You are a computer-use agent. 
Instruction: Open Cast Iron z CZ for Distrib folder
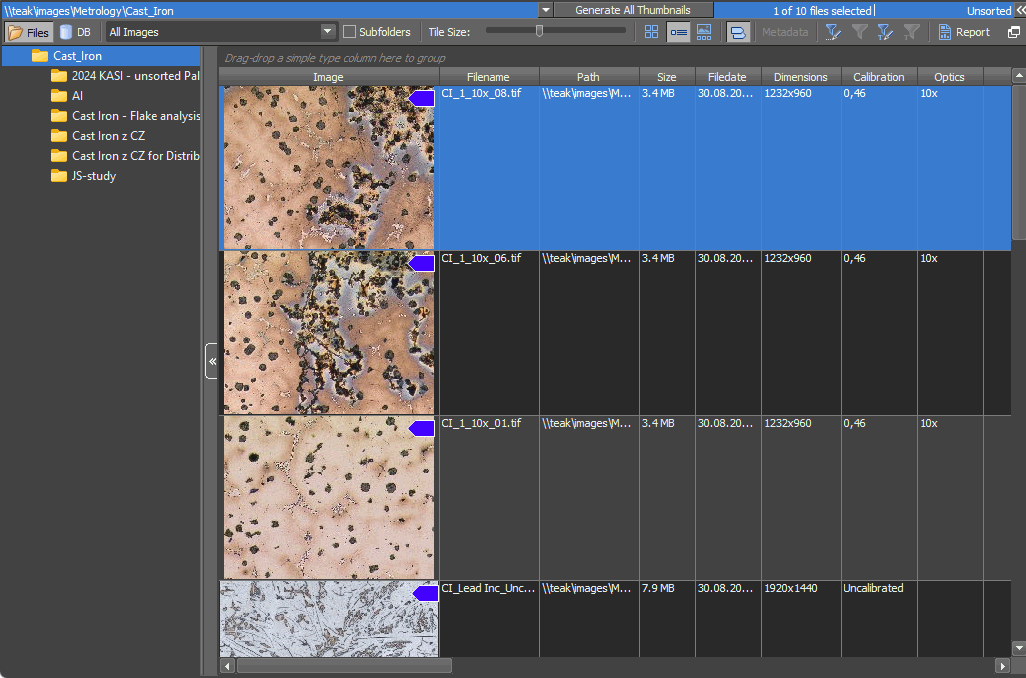pyautogui.click(x=125, y=156)
